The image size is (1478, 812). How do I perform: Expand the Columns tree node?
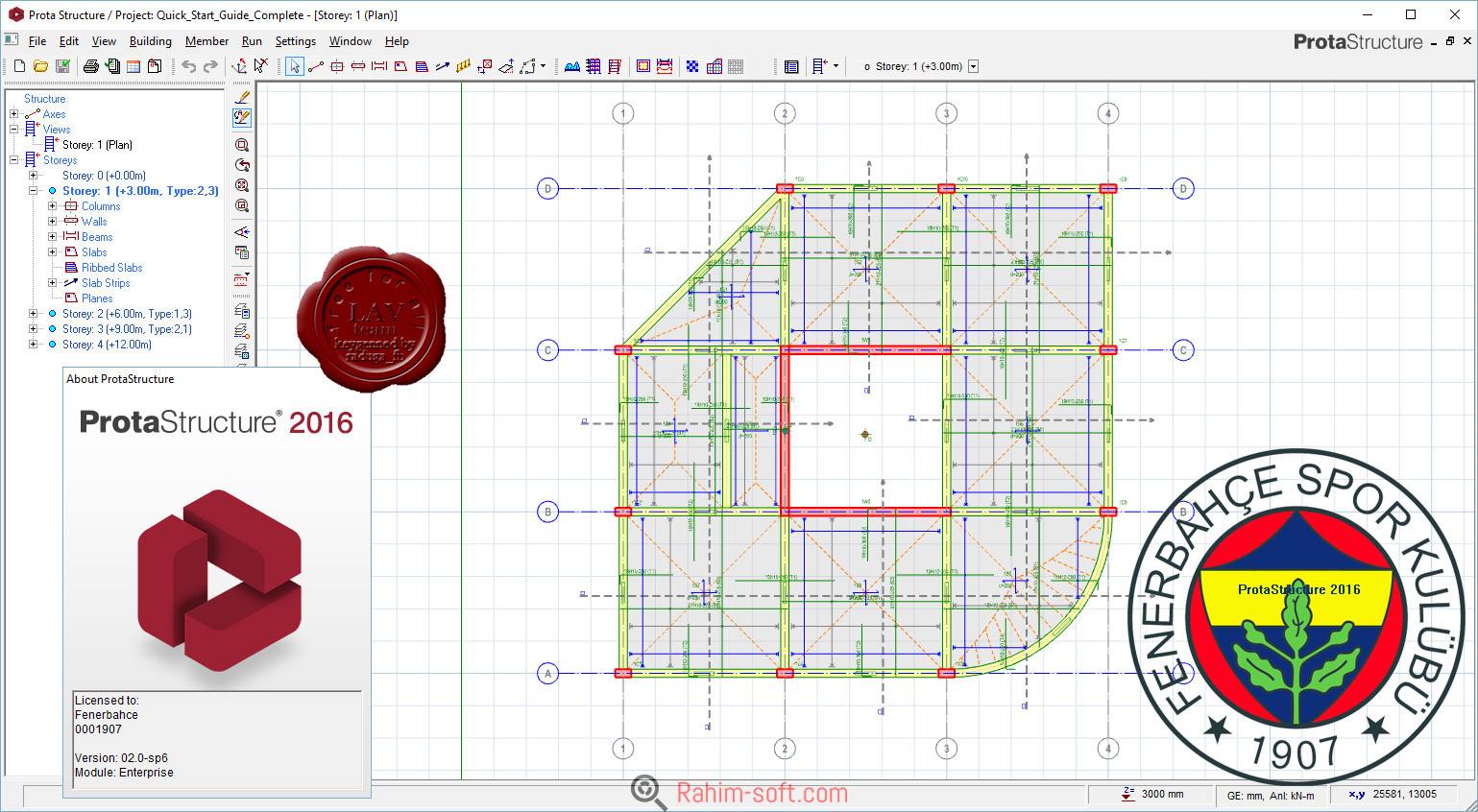[x=53, y=206]
